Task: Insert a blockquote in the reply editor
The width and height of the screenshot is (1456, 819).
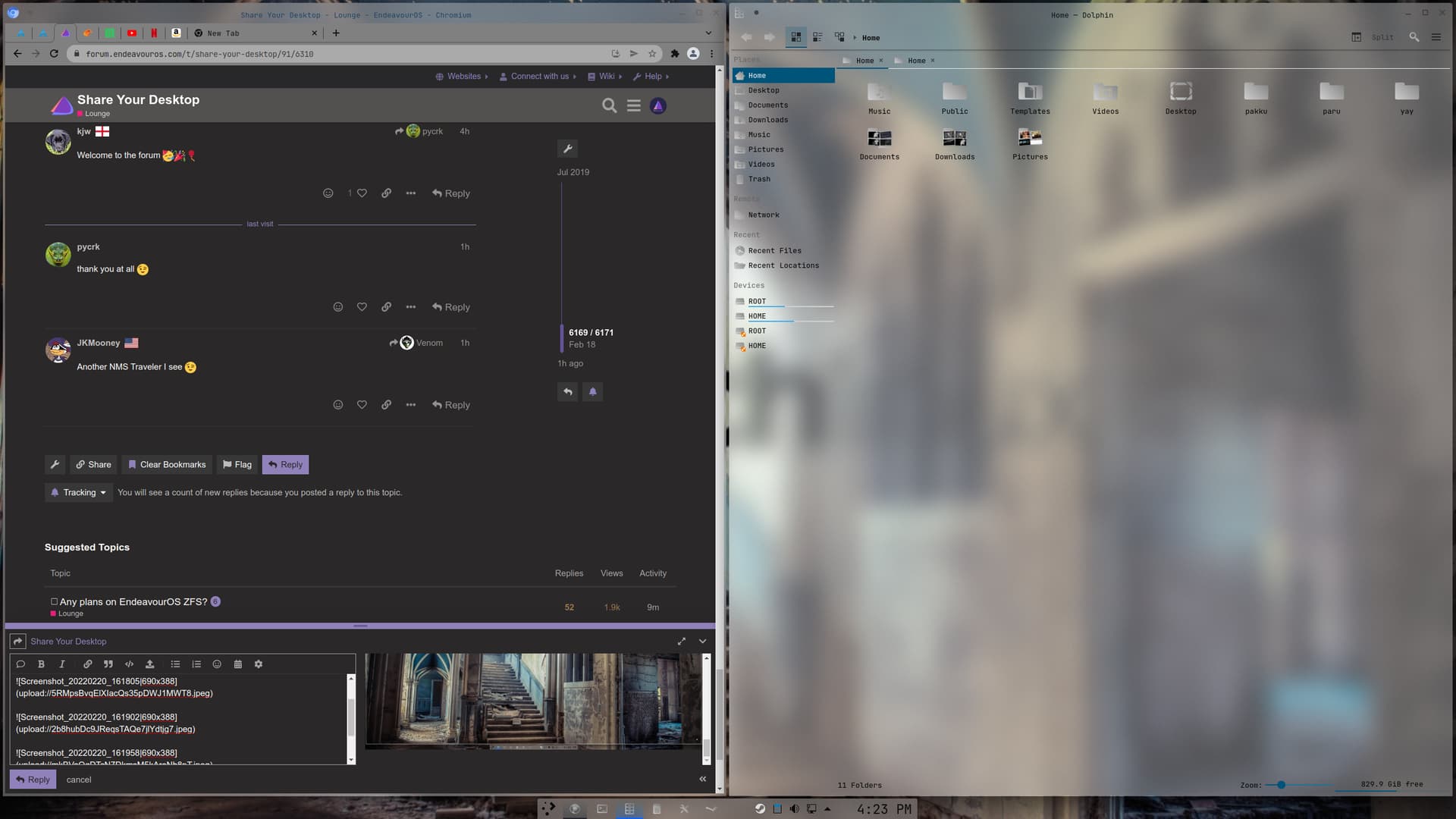Action: click(108, 664)
